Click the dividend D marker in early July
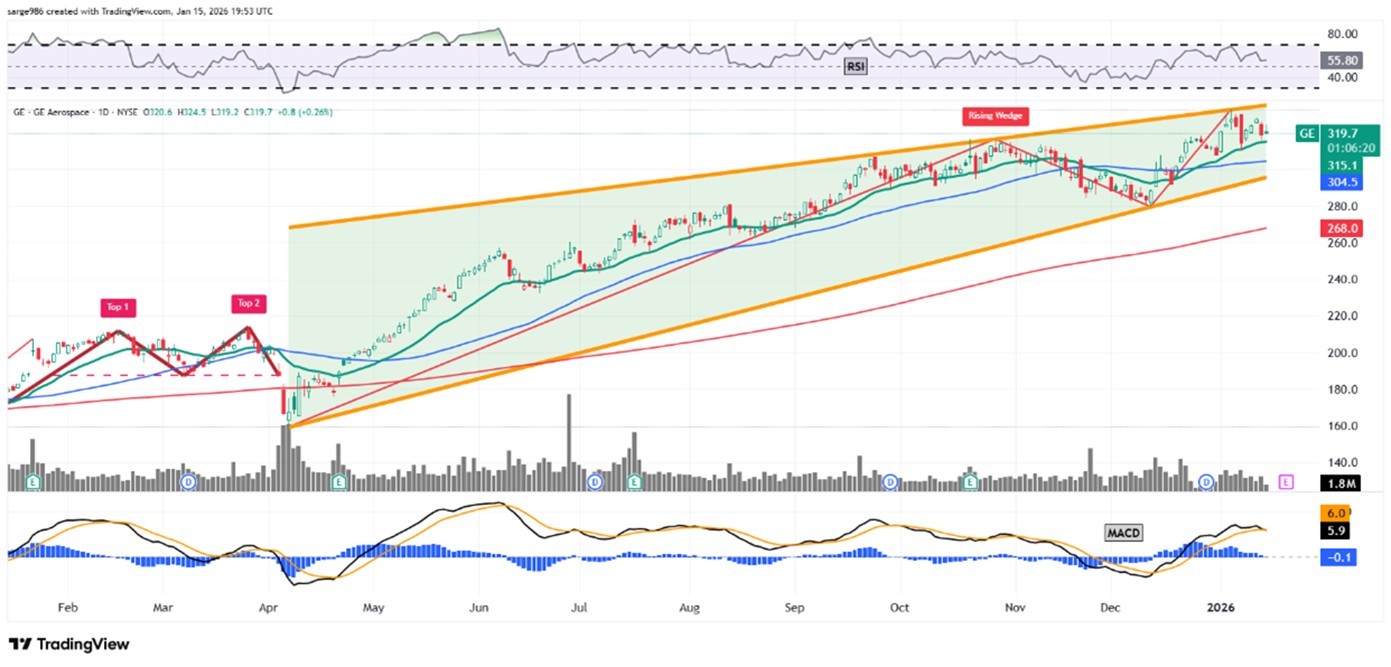This screenshot has height=667, width=1391. [595, 482]
